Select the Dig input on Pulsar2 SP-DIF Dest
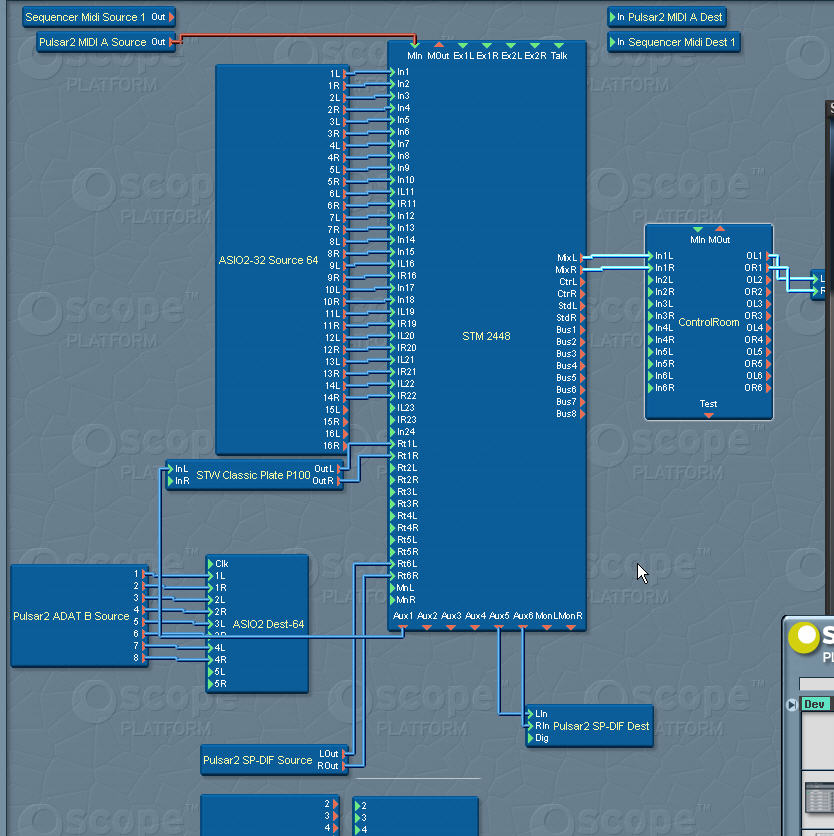Screen dimensions: 834x836 tap(531, 738)
